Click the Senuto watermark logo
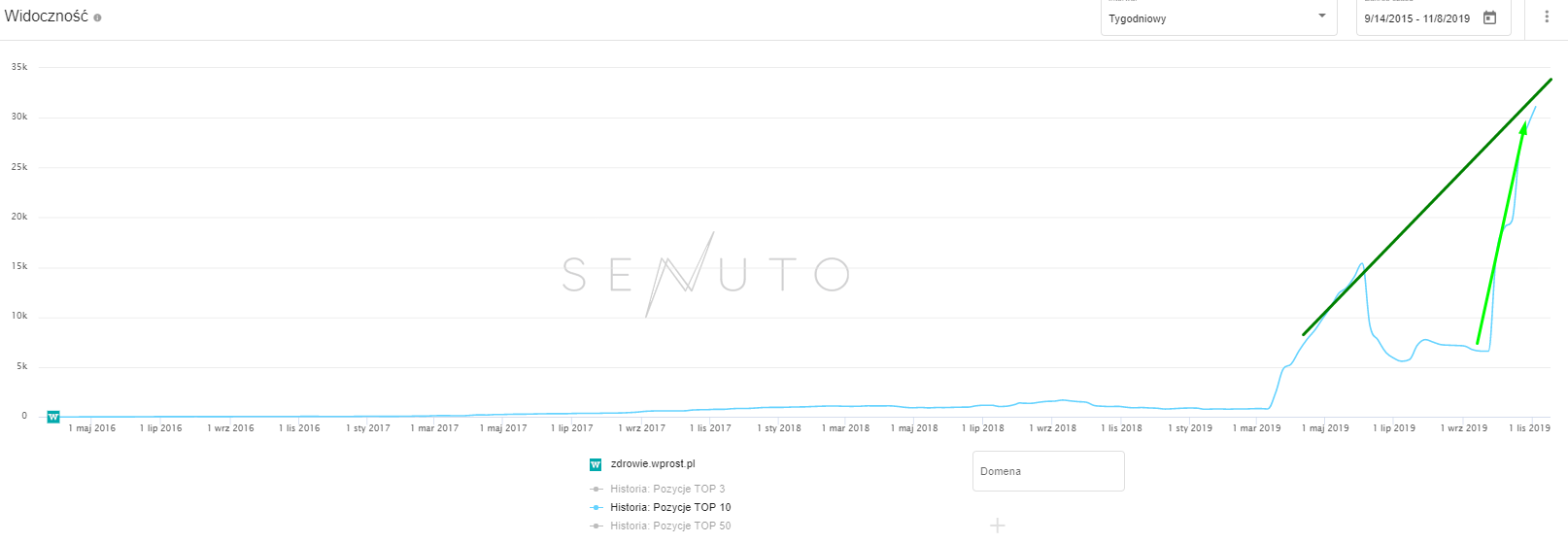Image resolution: width=1568 pixels, height=543 pixels. 705,275
